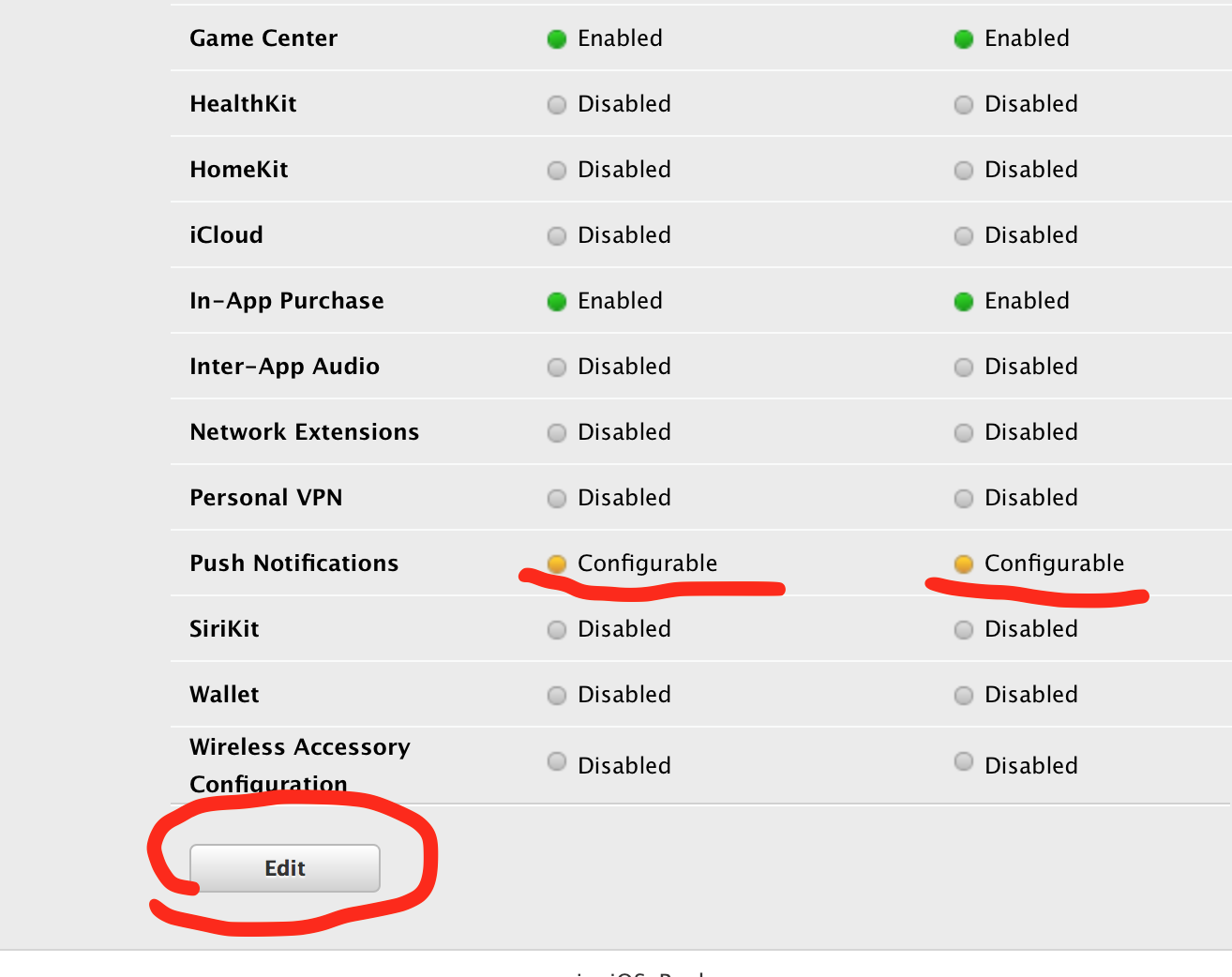Click first Enabled text for In-App Purchase
Screen dimensions: 1232x977
620,301
